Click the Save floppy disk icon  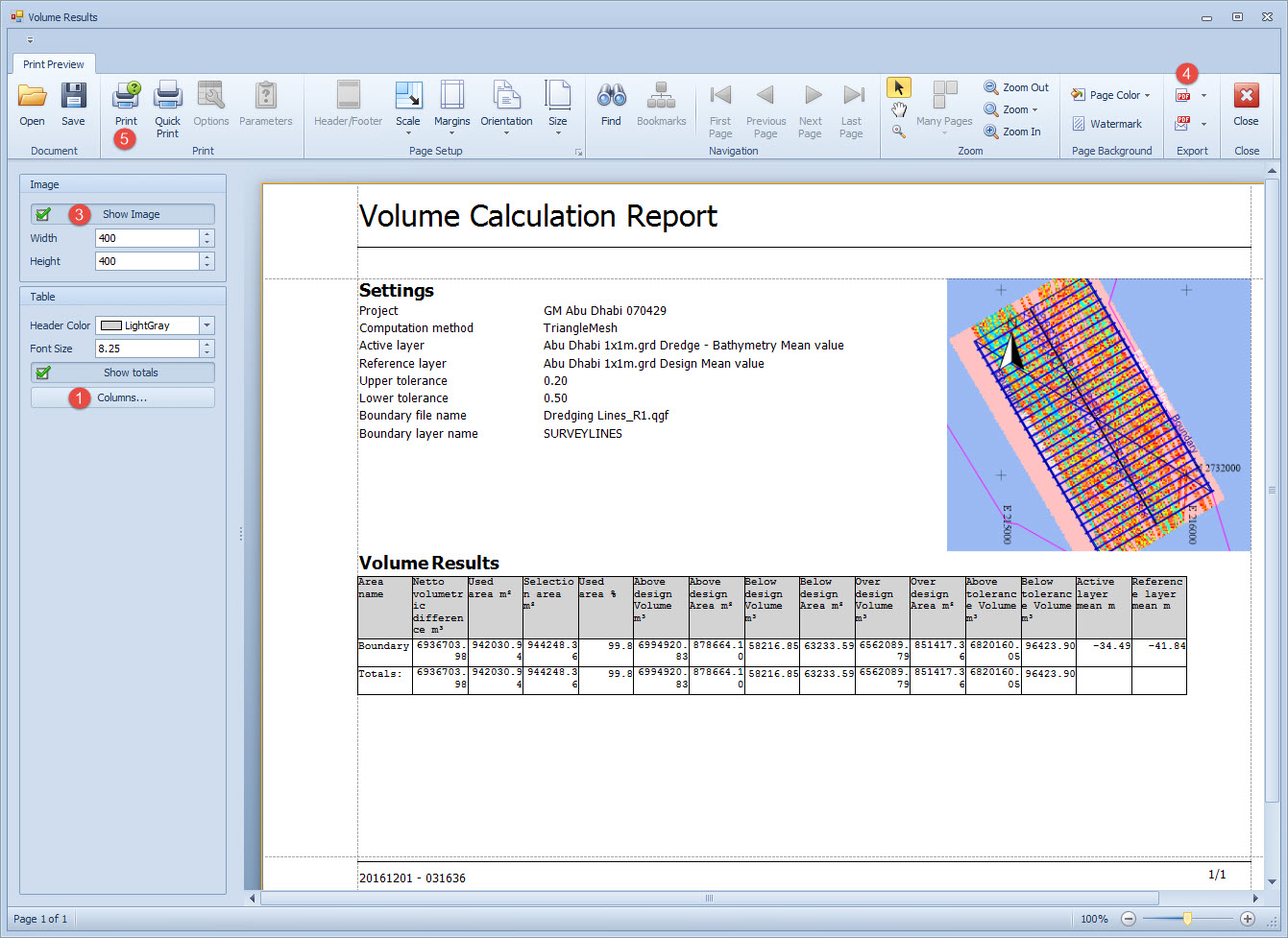73,96
